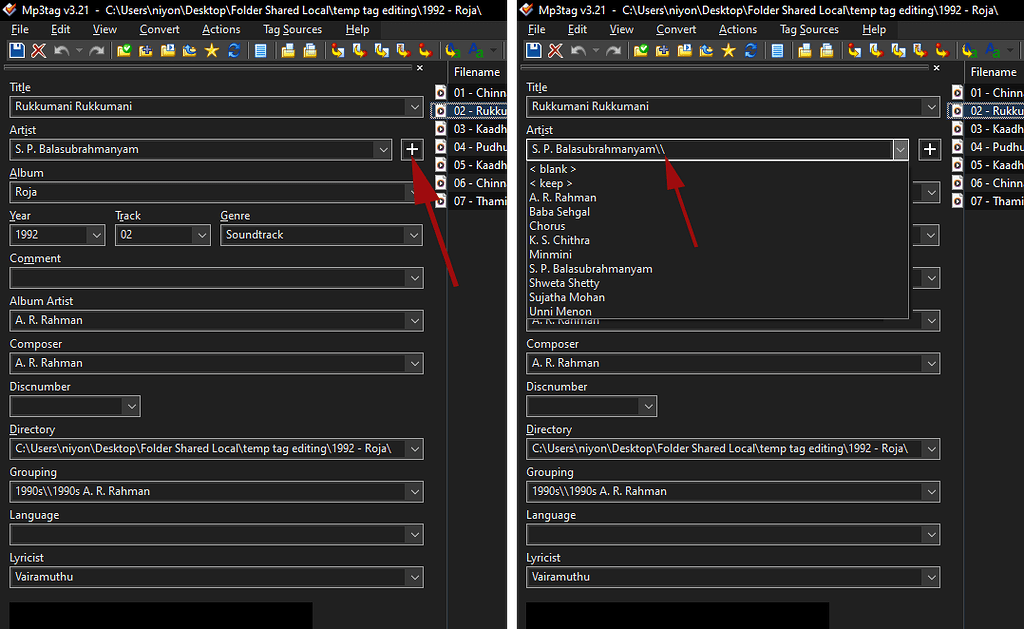Click the last red-dot Tag - Tag convert icon, right window

point(942,50)
